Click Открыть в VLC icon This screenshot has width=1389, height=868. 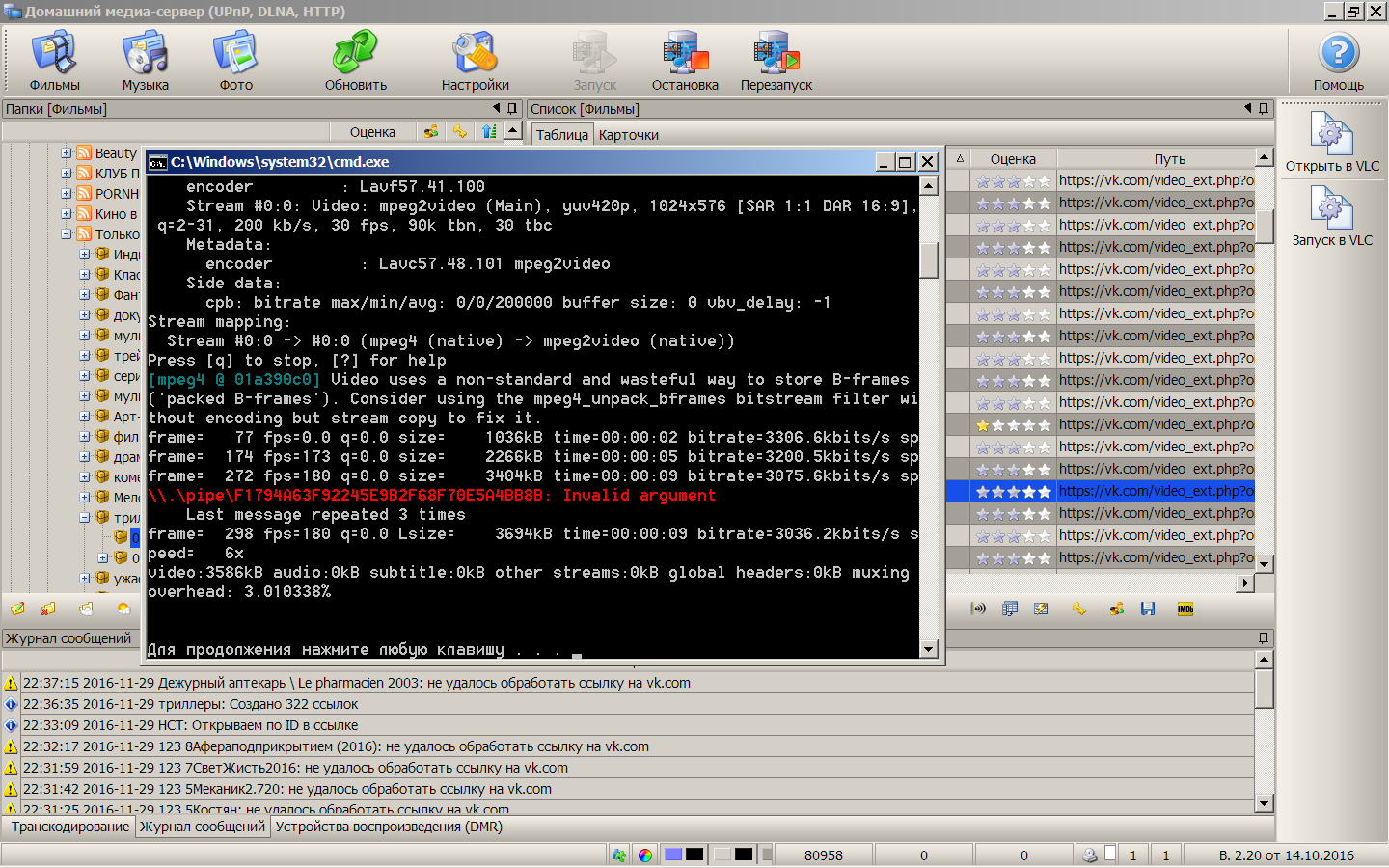point(1332,142)
